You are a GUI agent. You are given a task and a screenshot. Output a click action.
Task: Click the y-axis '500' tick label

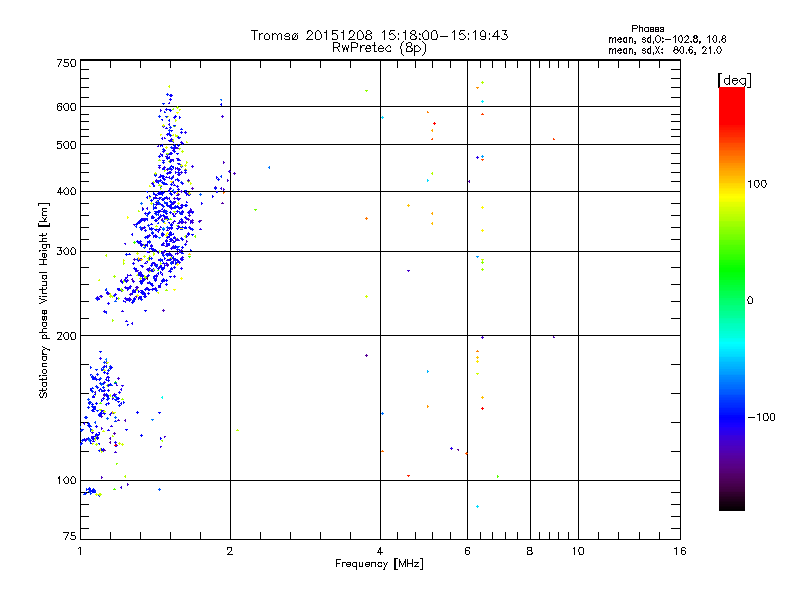(x=66, y=145)
